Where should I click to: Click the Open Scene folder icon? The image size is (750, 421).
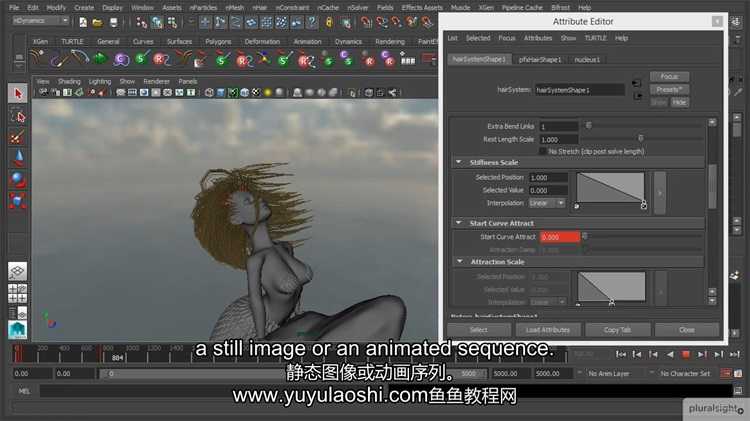click(x=98, y=22)
